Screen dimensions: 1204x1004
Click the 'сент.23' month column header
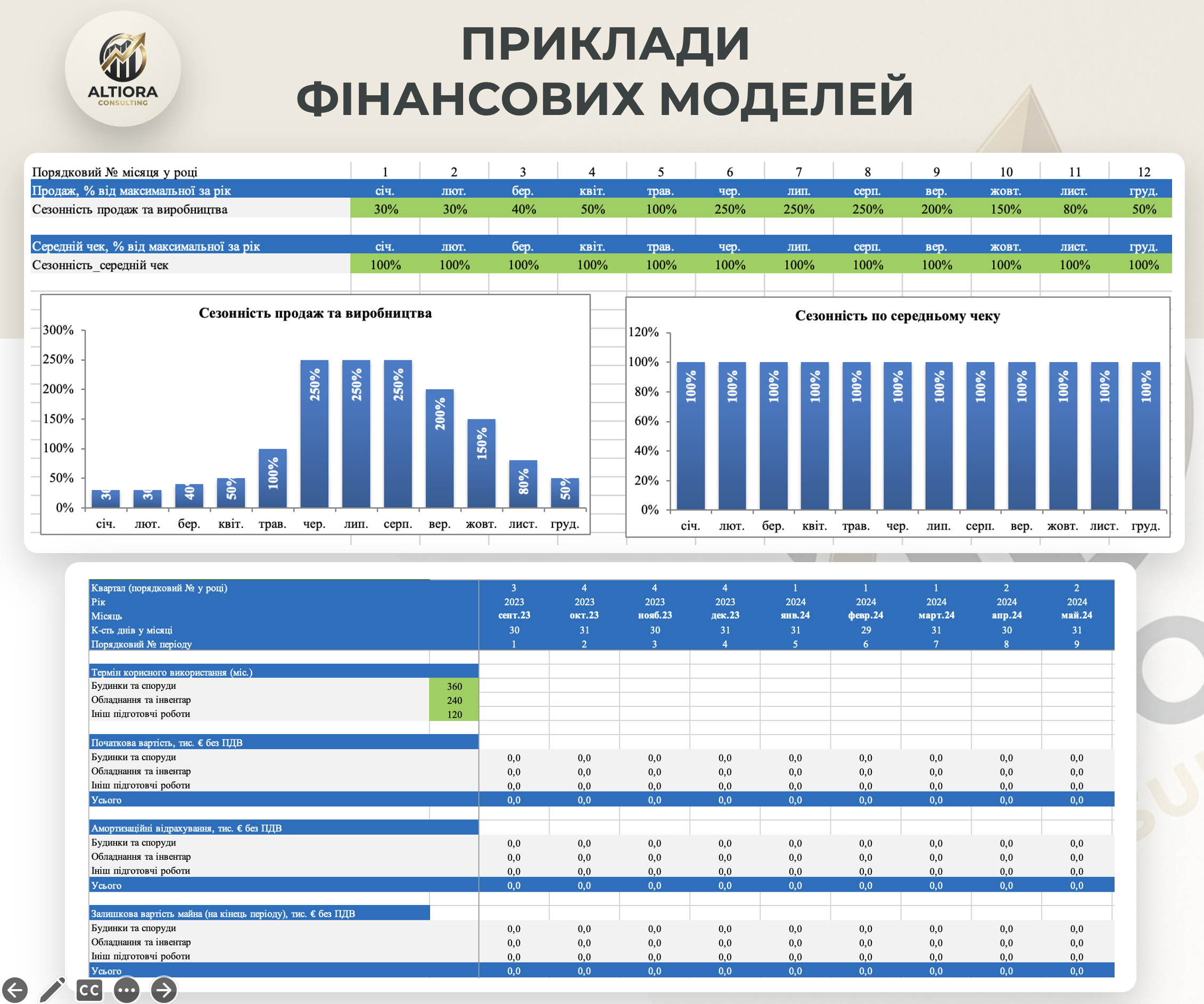(514, 615)
